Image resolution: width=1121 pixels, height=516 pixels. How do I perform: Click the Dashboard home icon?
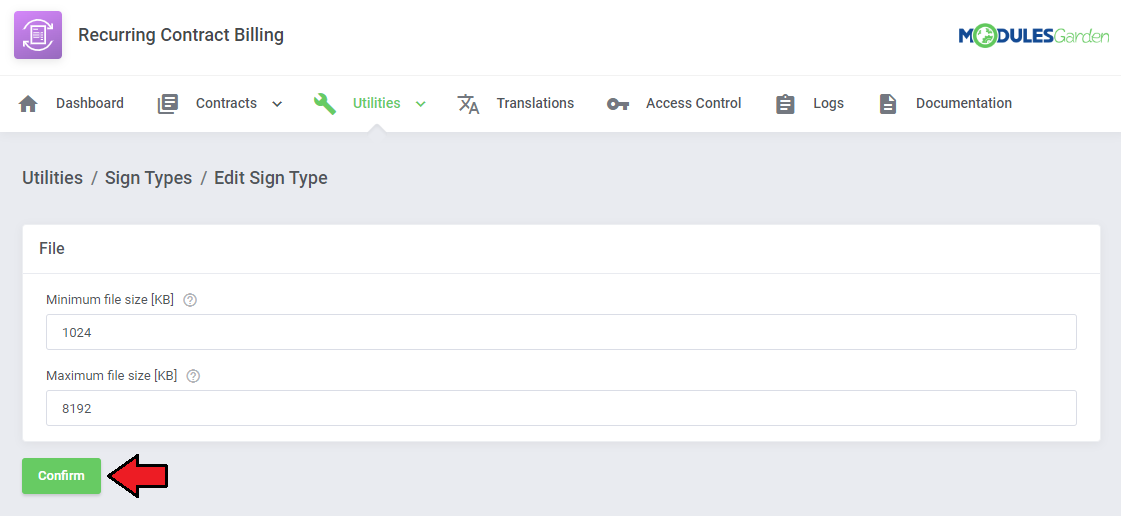pyautogui.click(x=28, y=104)
